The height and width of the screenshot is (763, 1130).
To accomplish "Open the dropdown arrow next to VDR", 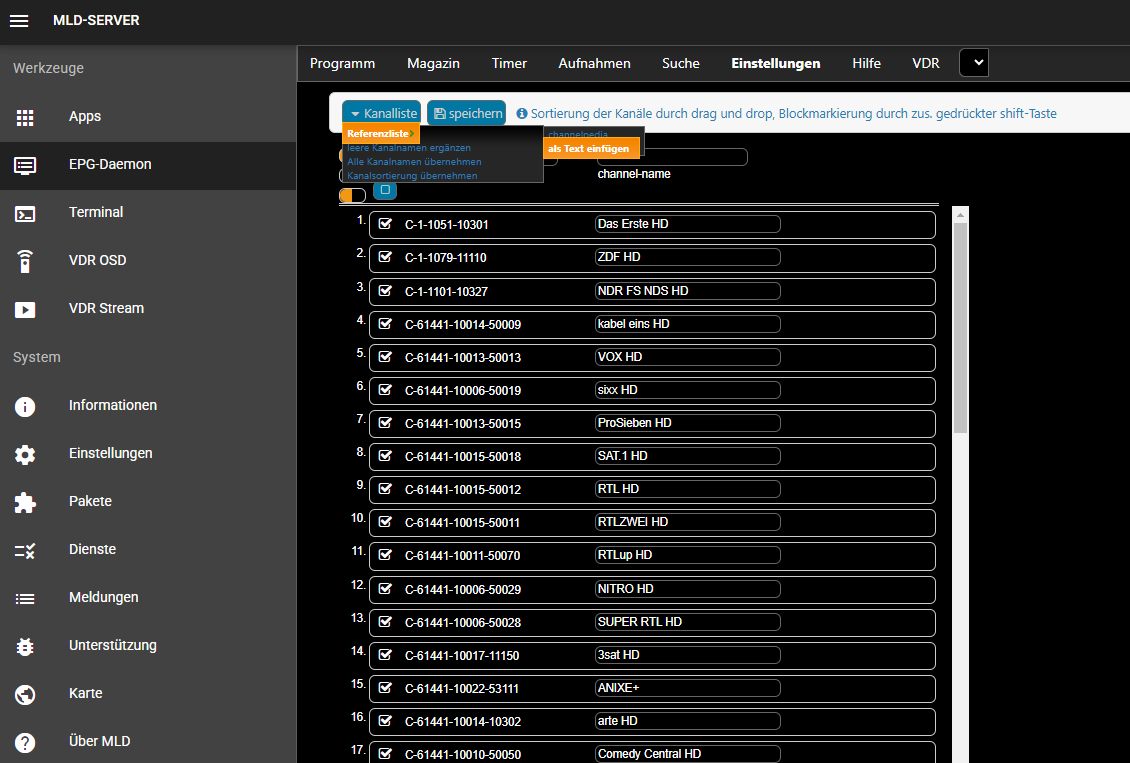I will click(x=973, y=62).
